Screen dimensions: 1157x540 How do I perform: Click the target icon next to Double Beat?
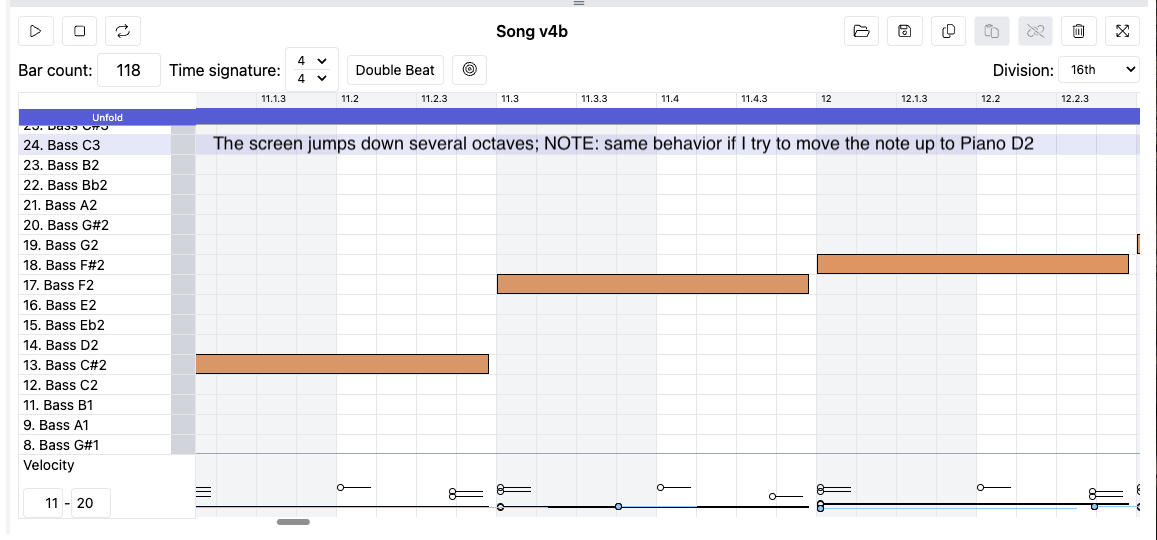click(469, 70)
